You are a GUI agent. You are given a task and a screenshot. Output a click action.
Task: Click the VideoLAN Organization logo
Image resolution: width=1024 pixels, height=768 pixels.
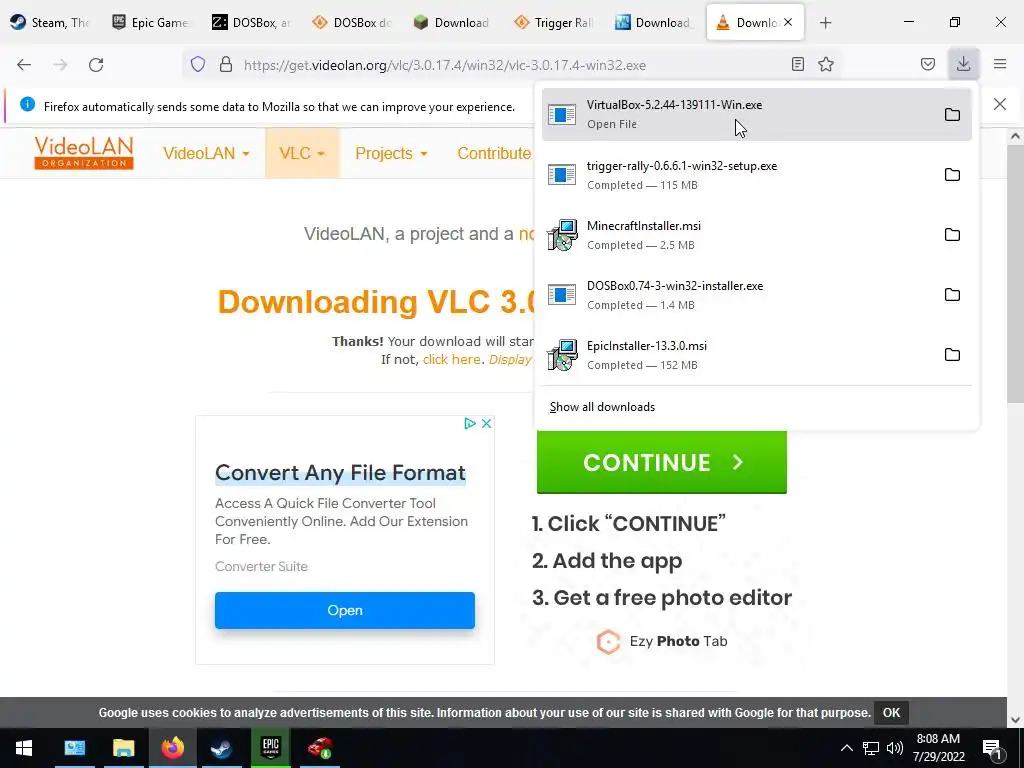click(x=84, y=153)
